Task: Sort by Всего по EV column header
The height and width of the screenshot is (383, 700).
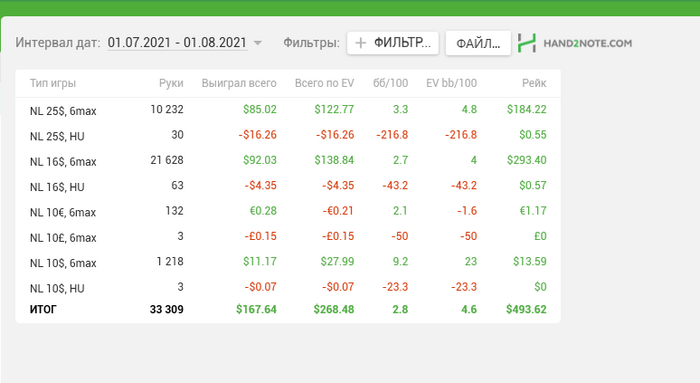Action: [324, 83]
